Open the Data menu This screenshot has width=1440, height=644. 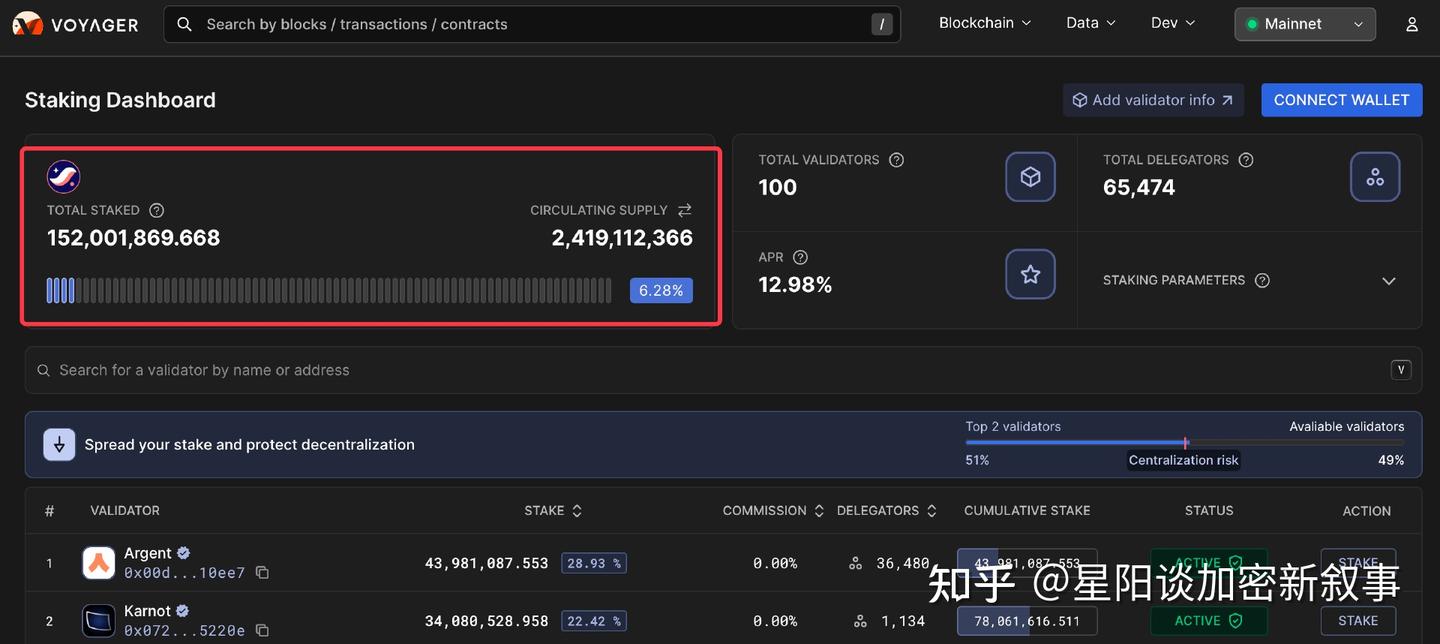[x=1091, y=23]
